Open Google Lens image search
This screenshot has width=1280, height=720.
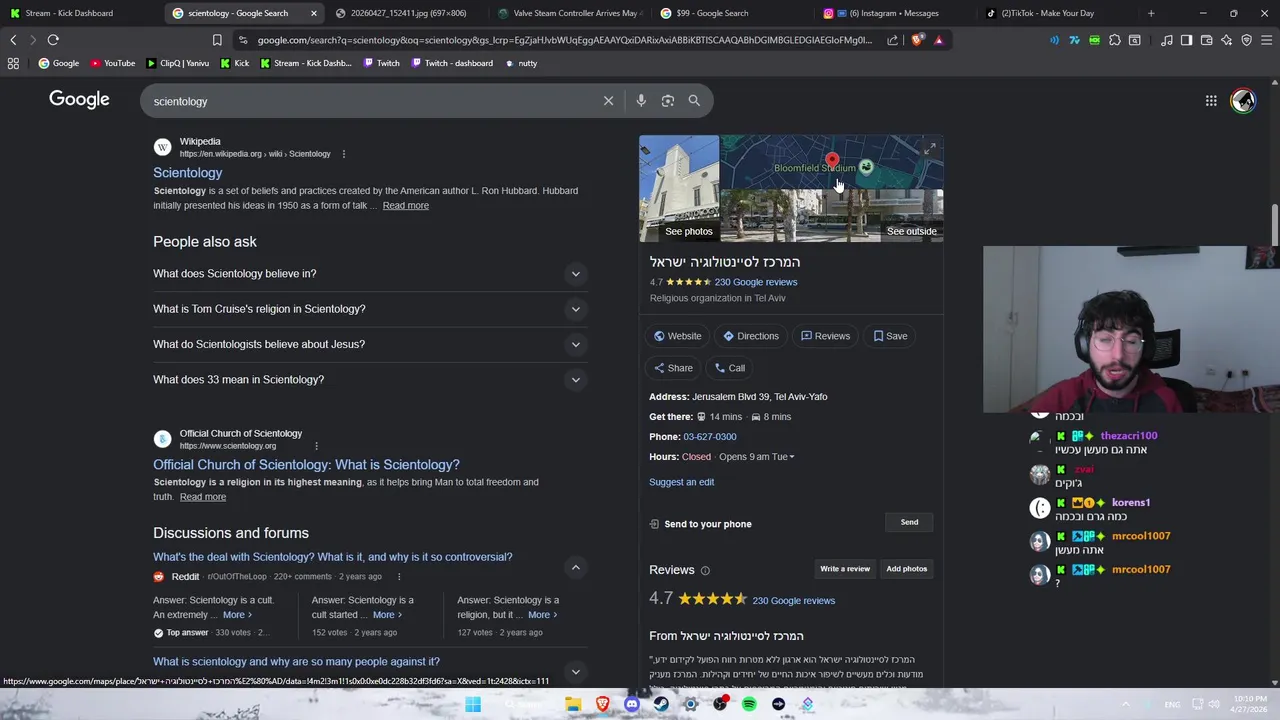pos(668,101)
